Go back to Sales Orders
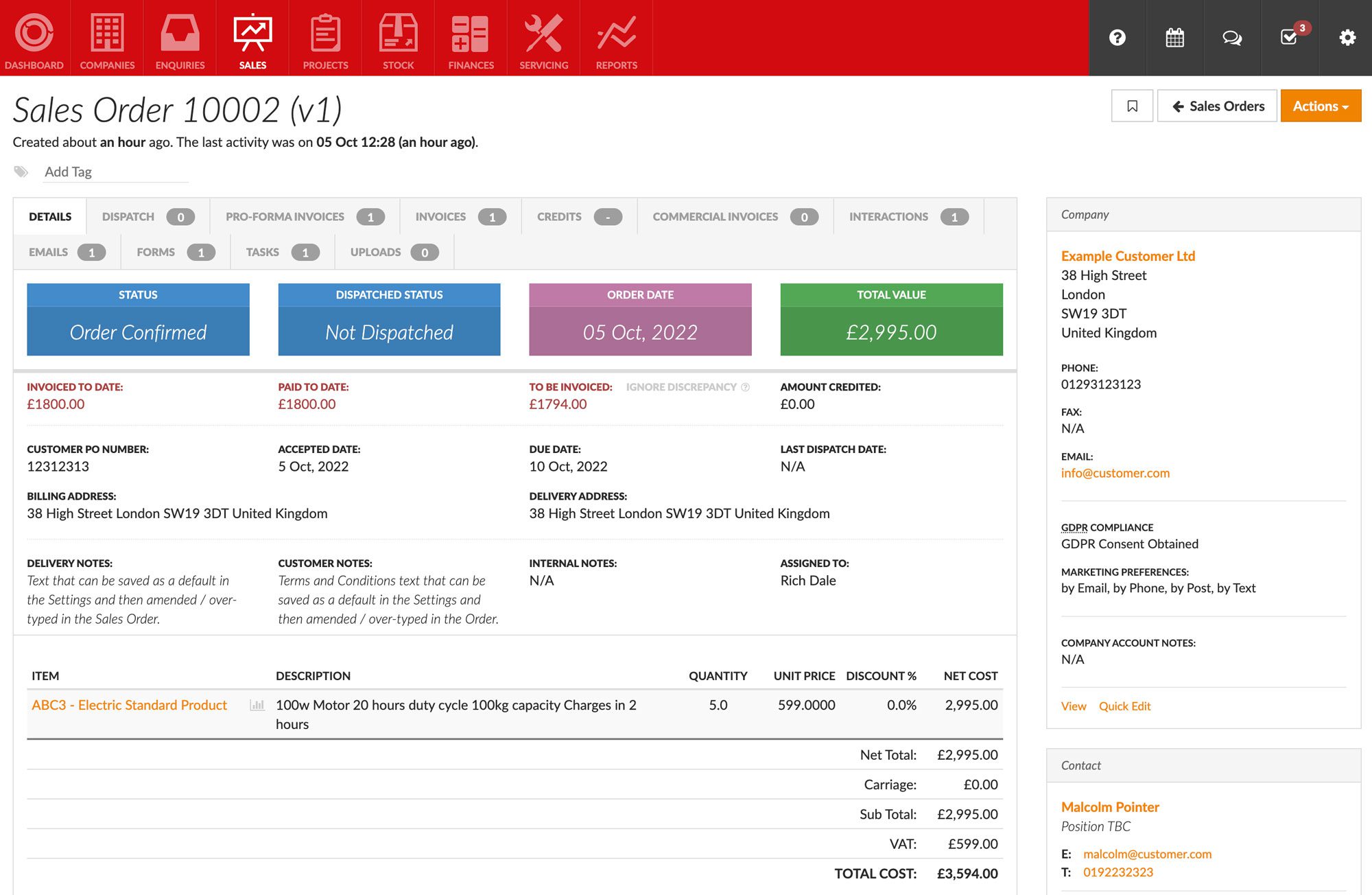 coord(1217,106)
